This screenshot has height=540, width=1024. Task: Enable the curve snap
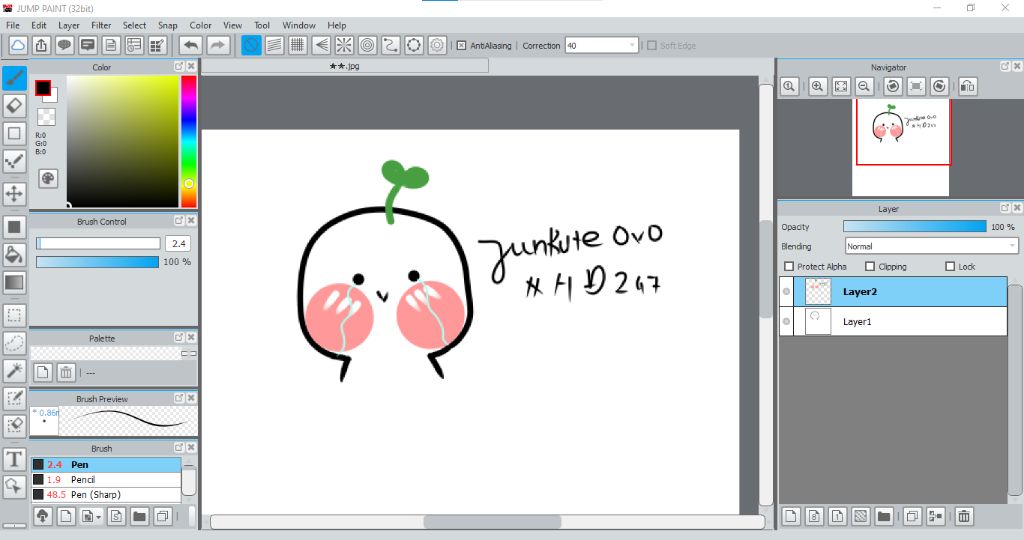click(x=391, y=45)
